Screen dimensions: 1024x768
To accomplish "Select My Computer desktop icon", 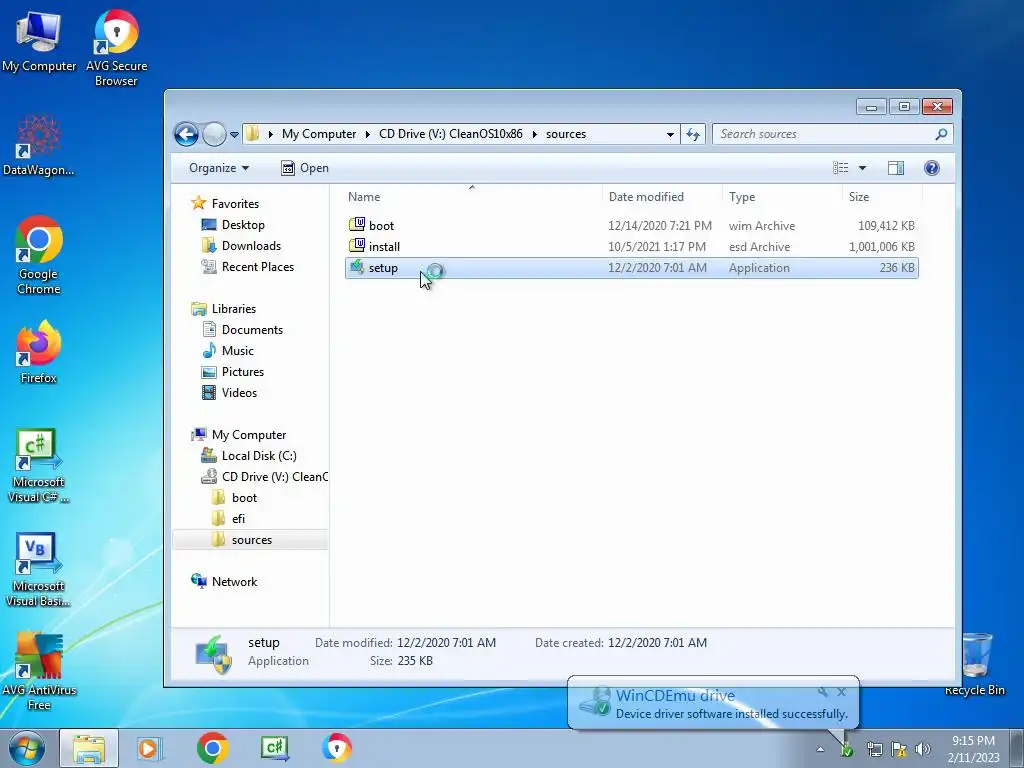I will tap(39, 42).
